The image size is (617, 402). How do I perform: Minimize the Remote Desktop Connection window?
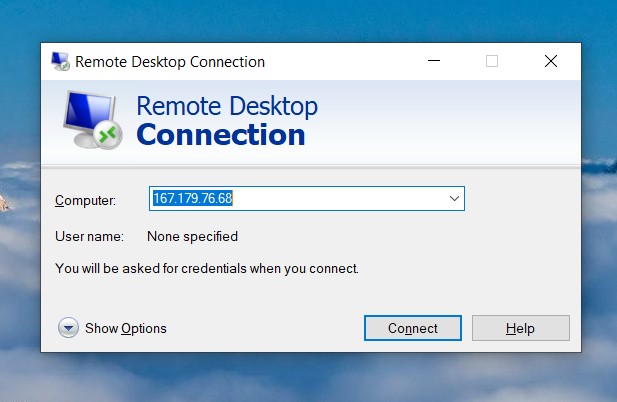pyautogui.click(x=434, y=61)
